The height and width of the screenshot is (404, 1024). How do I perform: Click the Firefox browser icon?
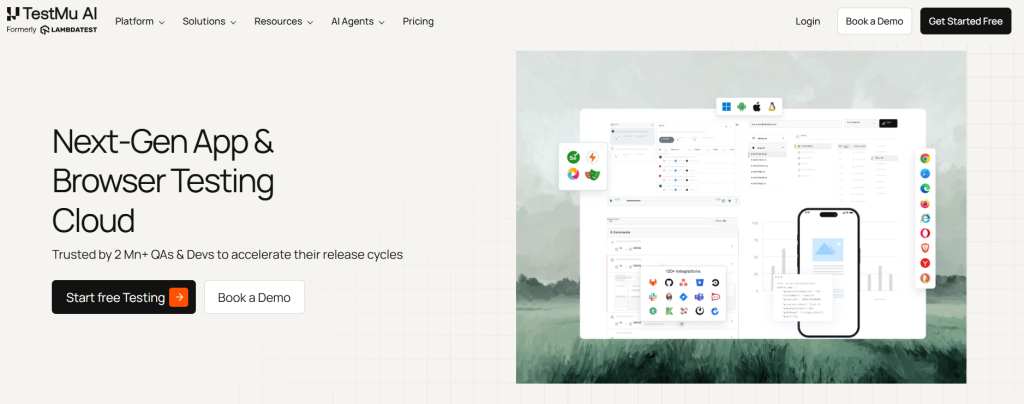pyautogui.click(x=925, y=203)
